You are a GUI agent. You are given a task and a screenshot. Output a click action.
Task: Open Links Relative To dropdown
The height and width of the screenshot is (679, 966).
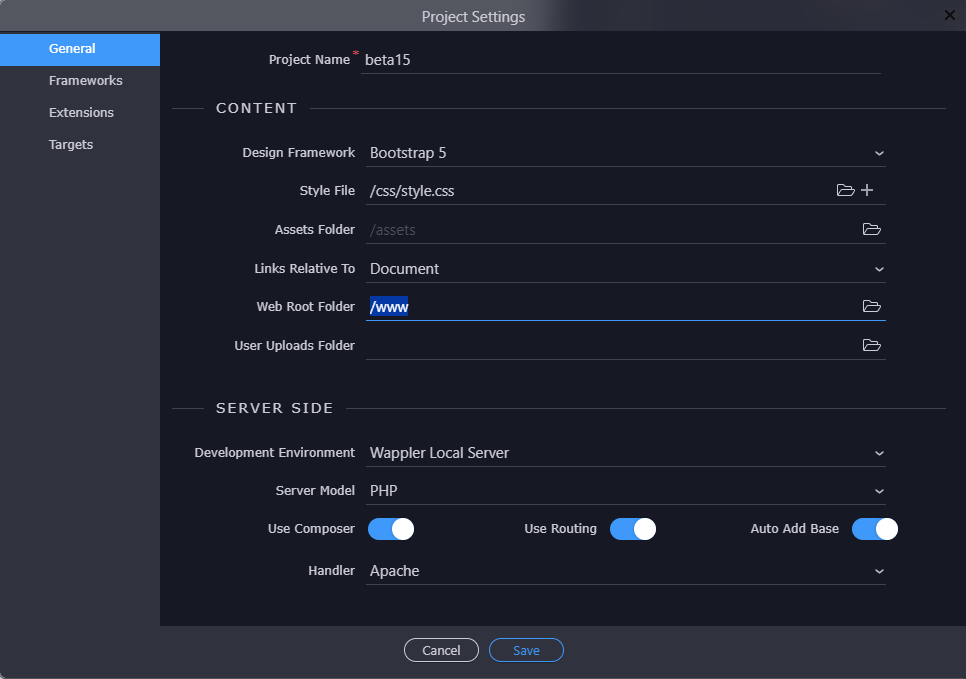point(625,269)
